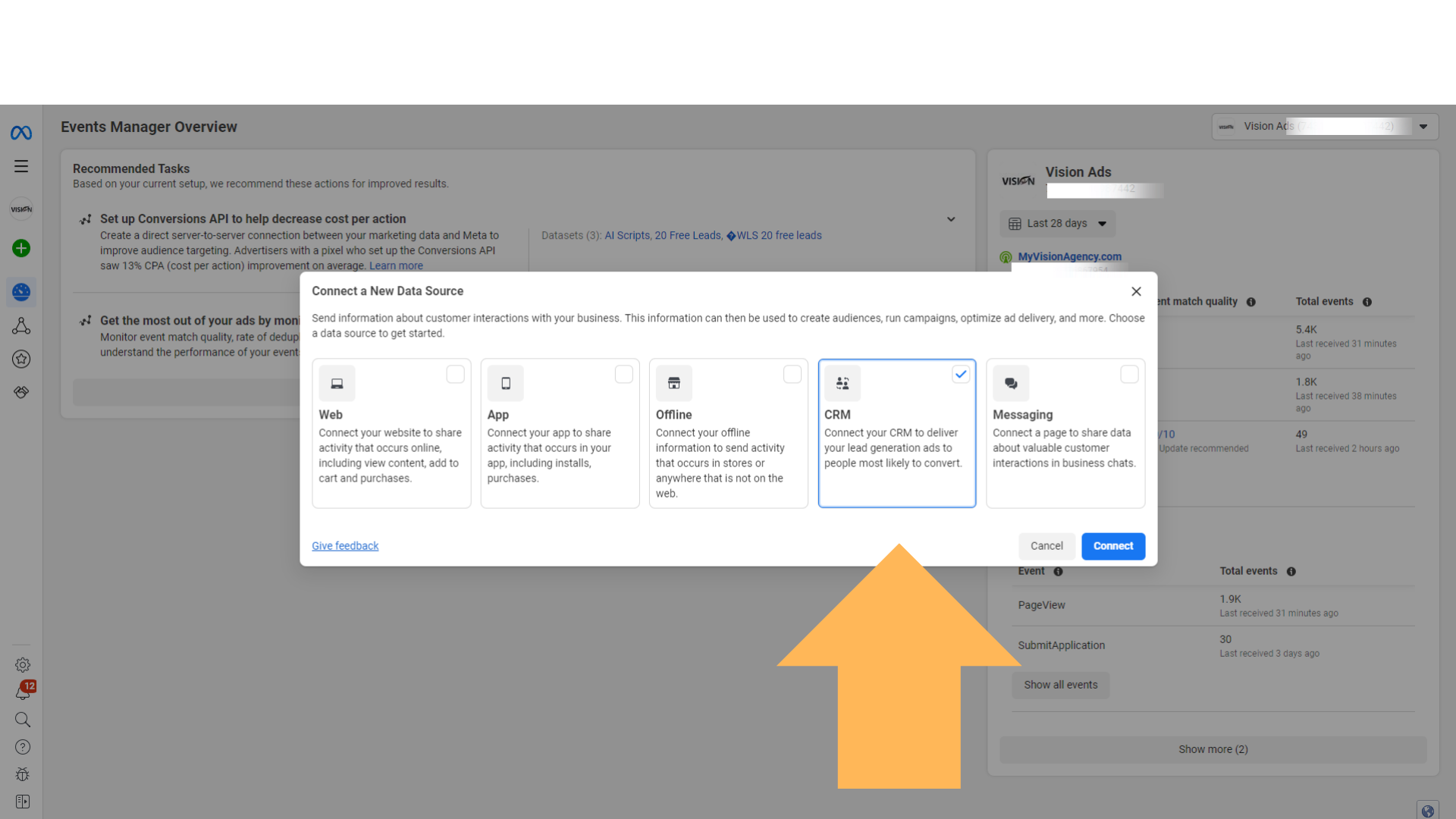1456x819 pixels.
Task: Click the Connect button
Action: [1112, 546]
